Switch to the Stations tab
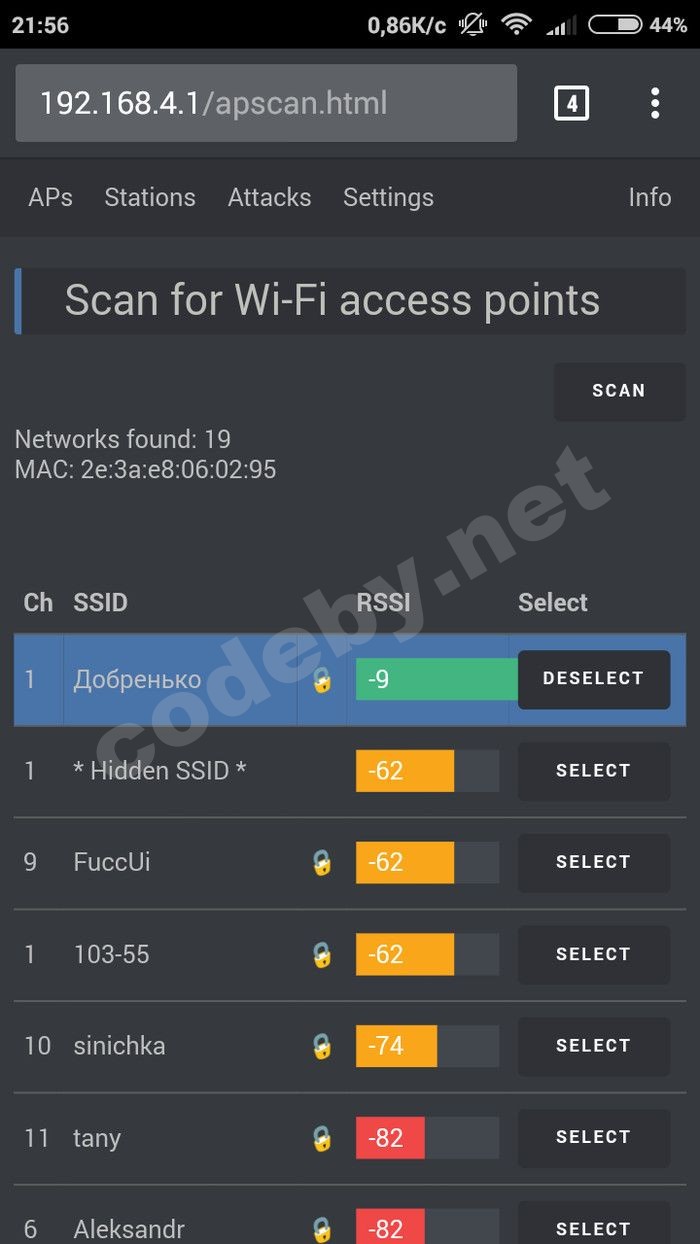 coord(150,197)
